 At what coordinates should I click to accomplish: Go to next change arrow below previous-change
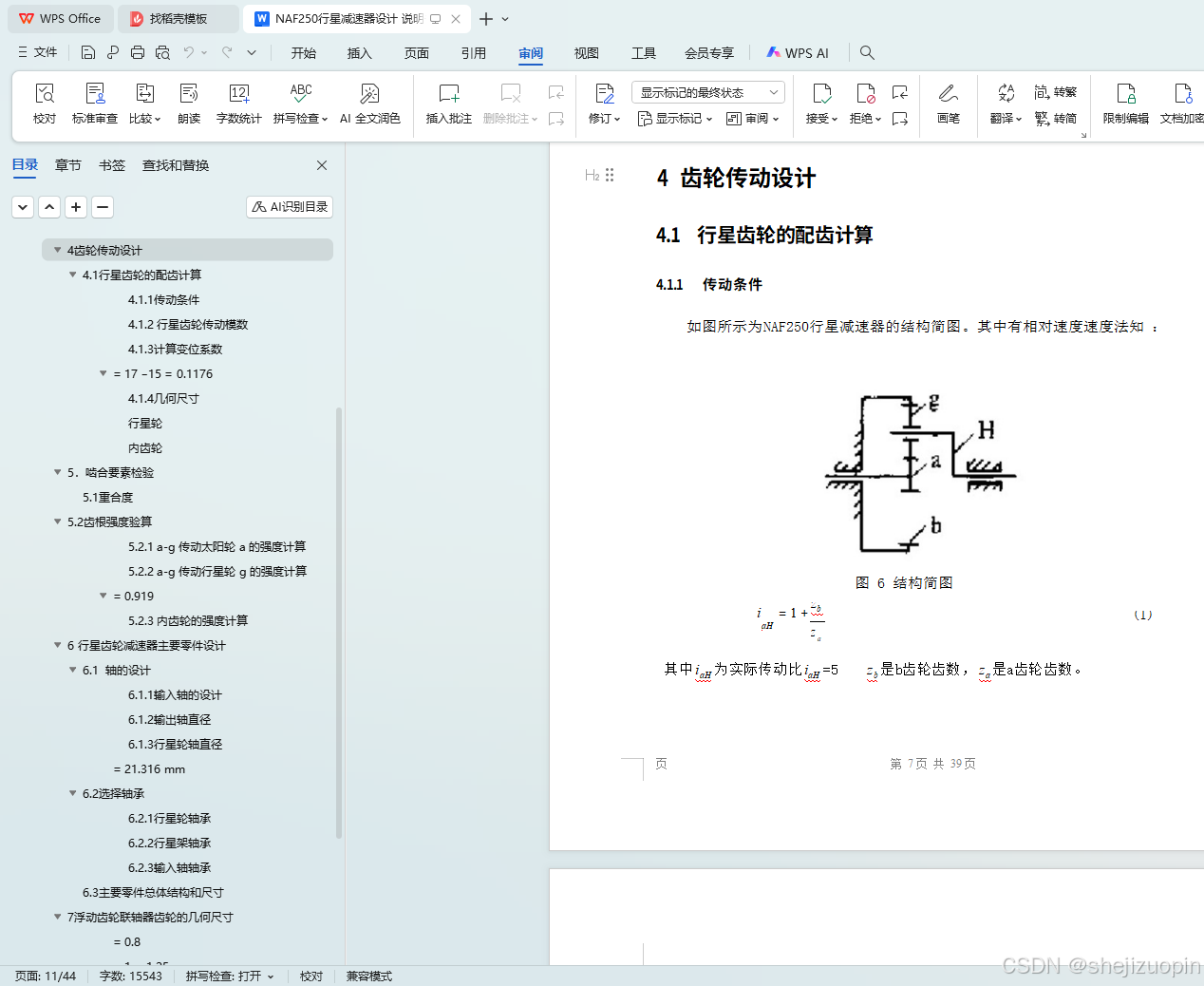[900, 119]
